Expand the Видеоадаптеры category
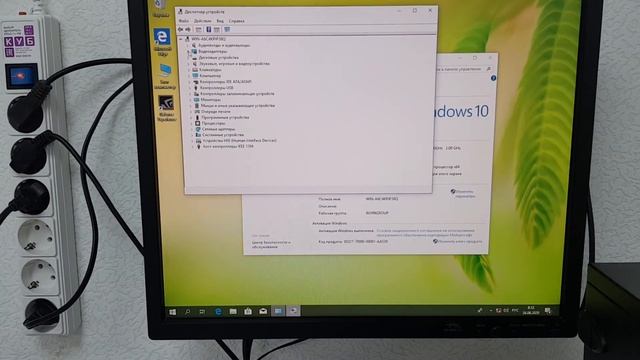This screenshot has height=360, width=640. click(x=189, y=52)
